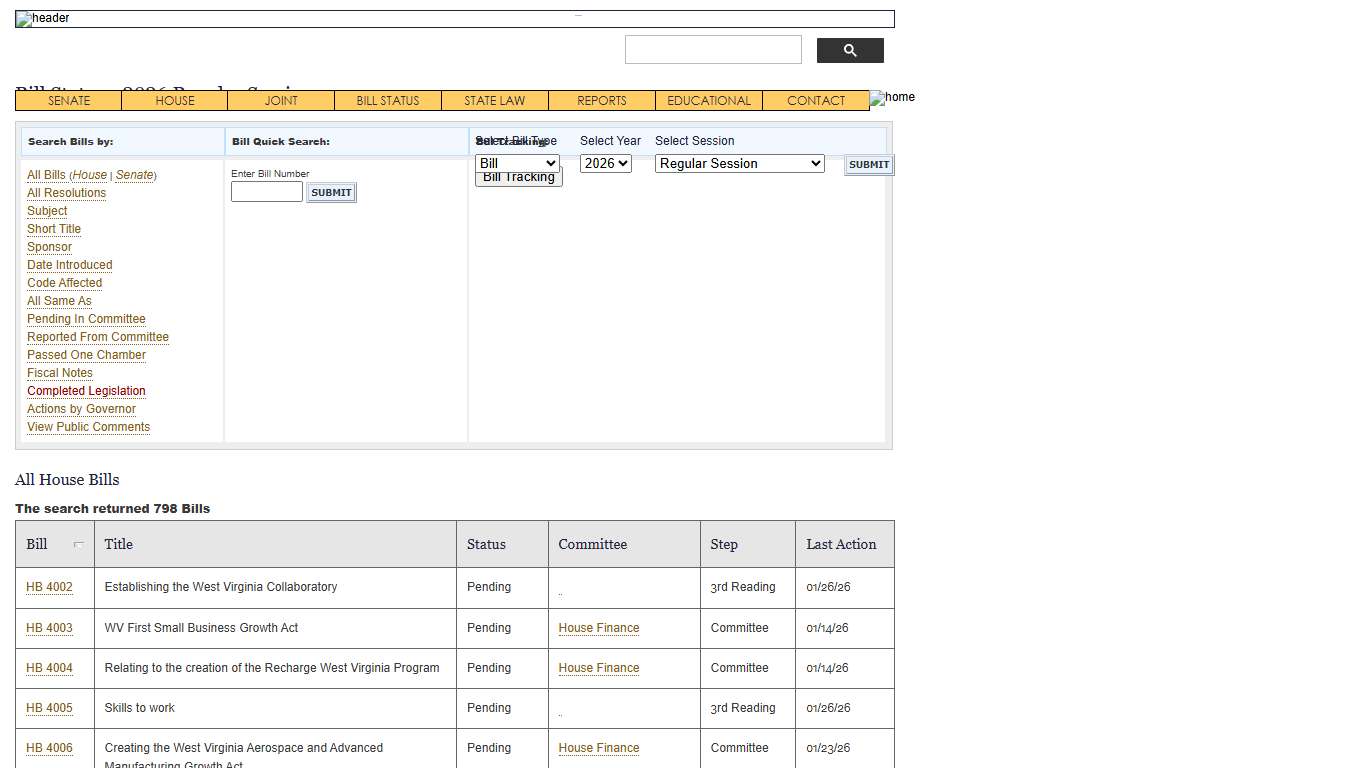
Task: Open House Finance for HB 4003
Action: coord(598,628)
